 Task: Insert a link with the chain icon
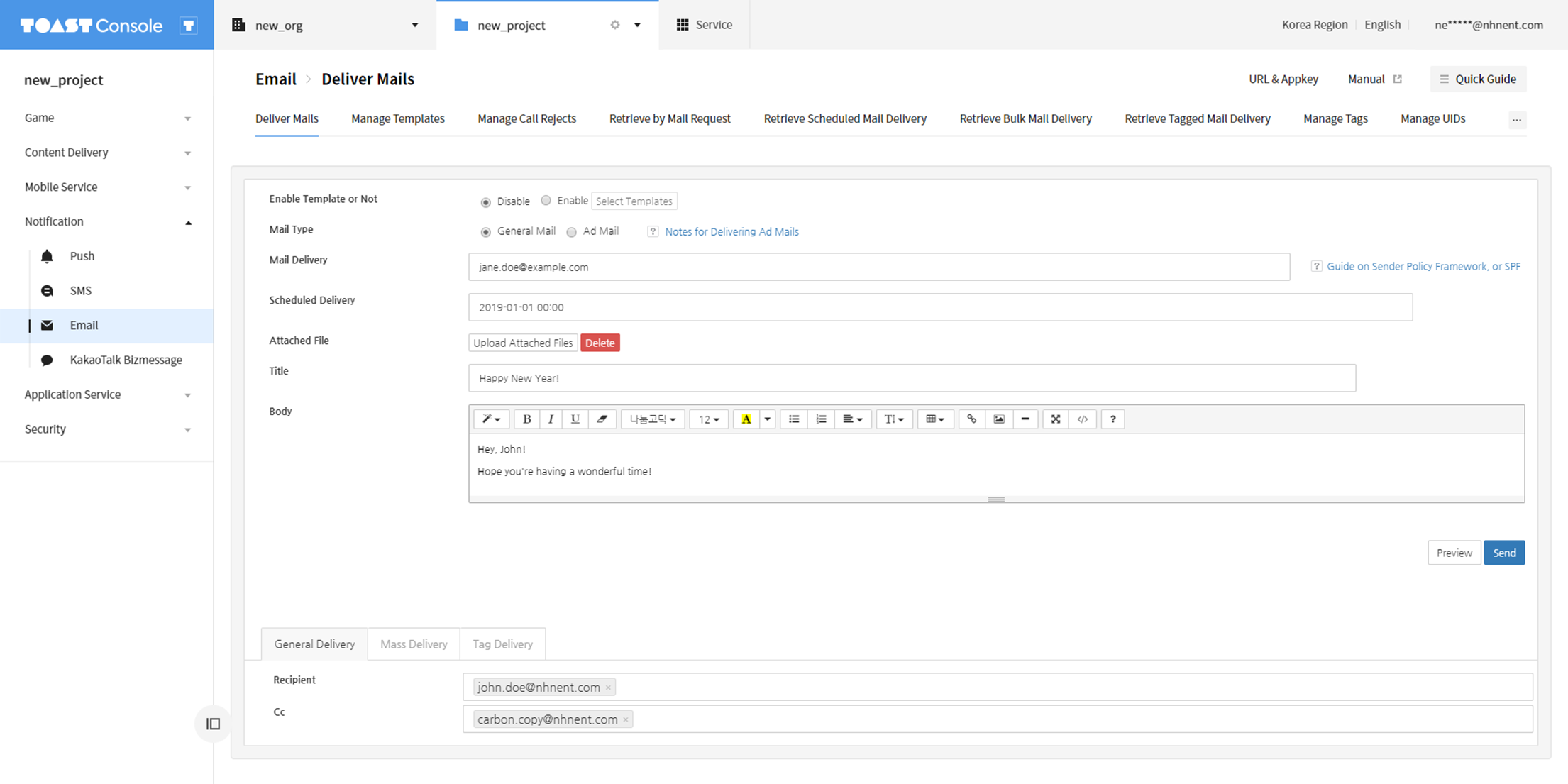(971, 419)
